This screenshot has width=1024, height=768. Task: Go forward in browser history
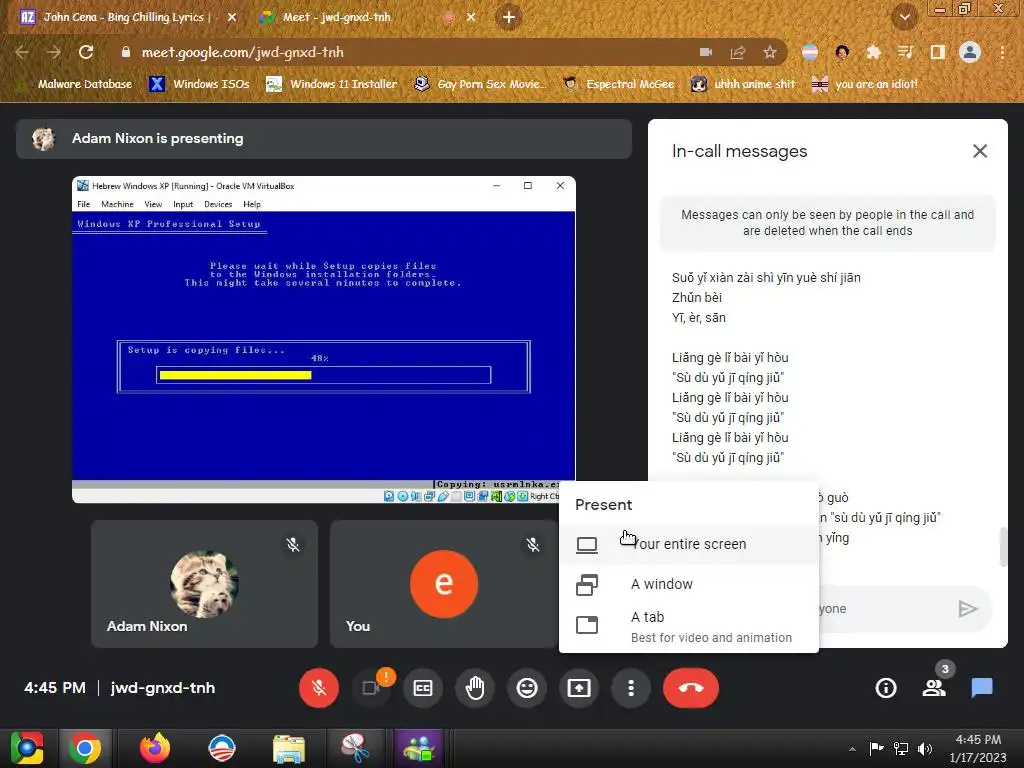[54, 52]
